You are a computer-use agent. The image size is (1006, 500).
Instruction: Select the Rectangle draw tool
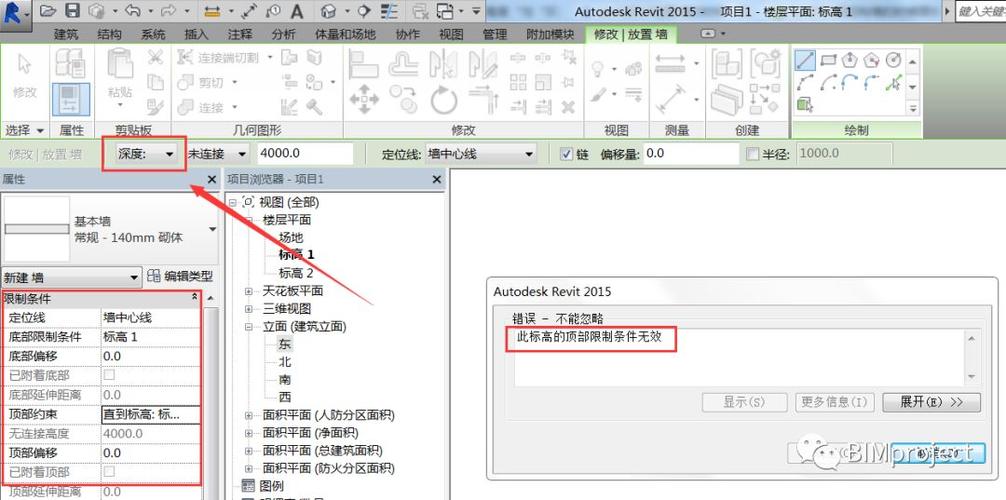pos(828,60)
